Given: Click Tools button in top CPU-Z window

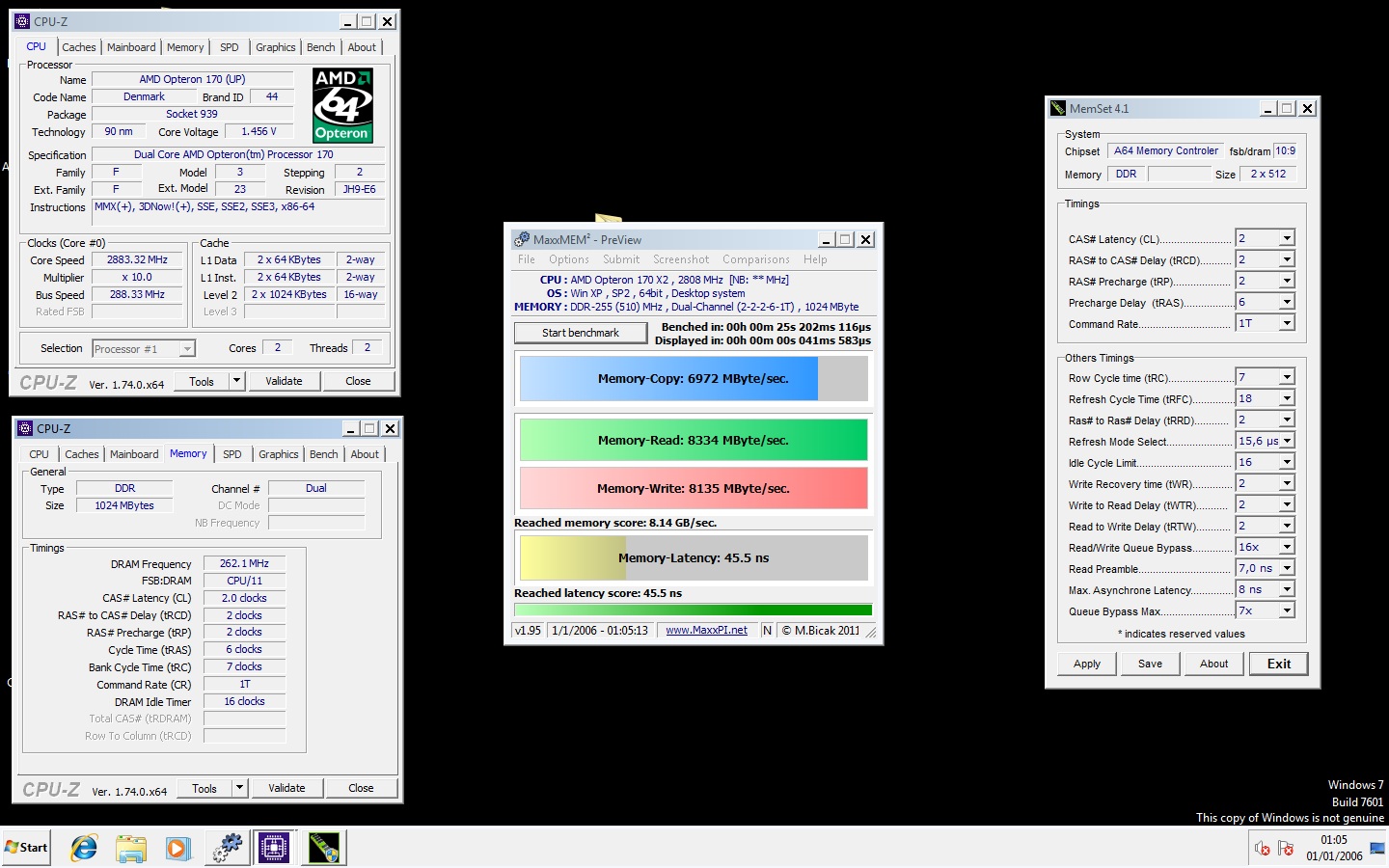Looking at the screenshot, I should click(202, 381).
